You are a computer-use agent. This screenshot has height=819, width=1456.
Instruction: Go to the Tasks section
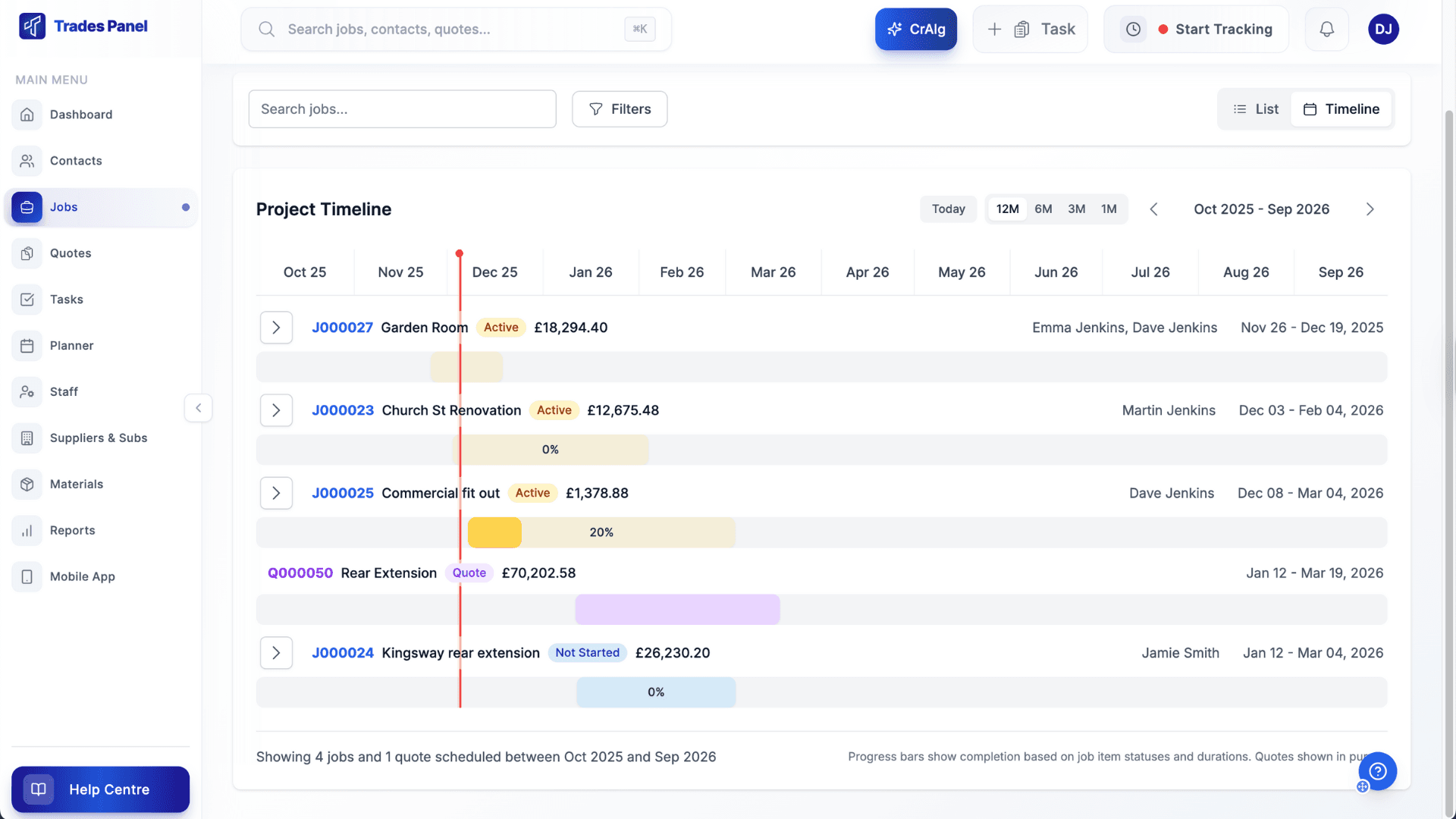click(66, 300)
